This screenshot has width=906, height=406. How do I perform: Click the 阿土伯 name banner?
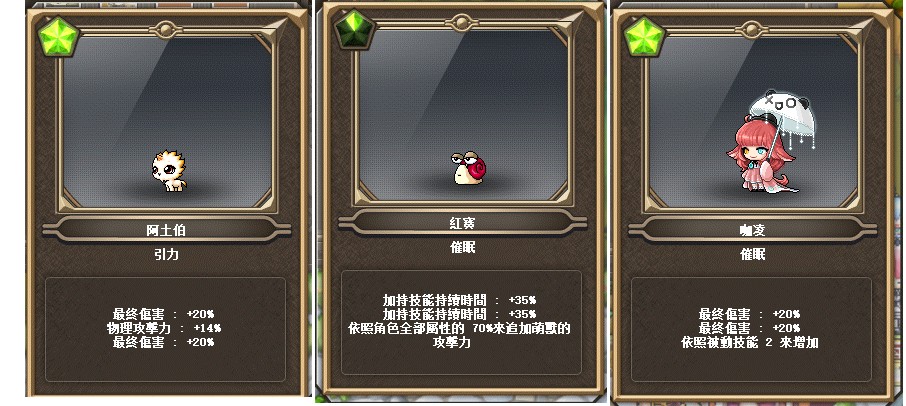[x=166, y=230]
